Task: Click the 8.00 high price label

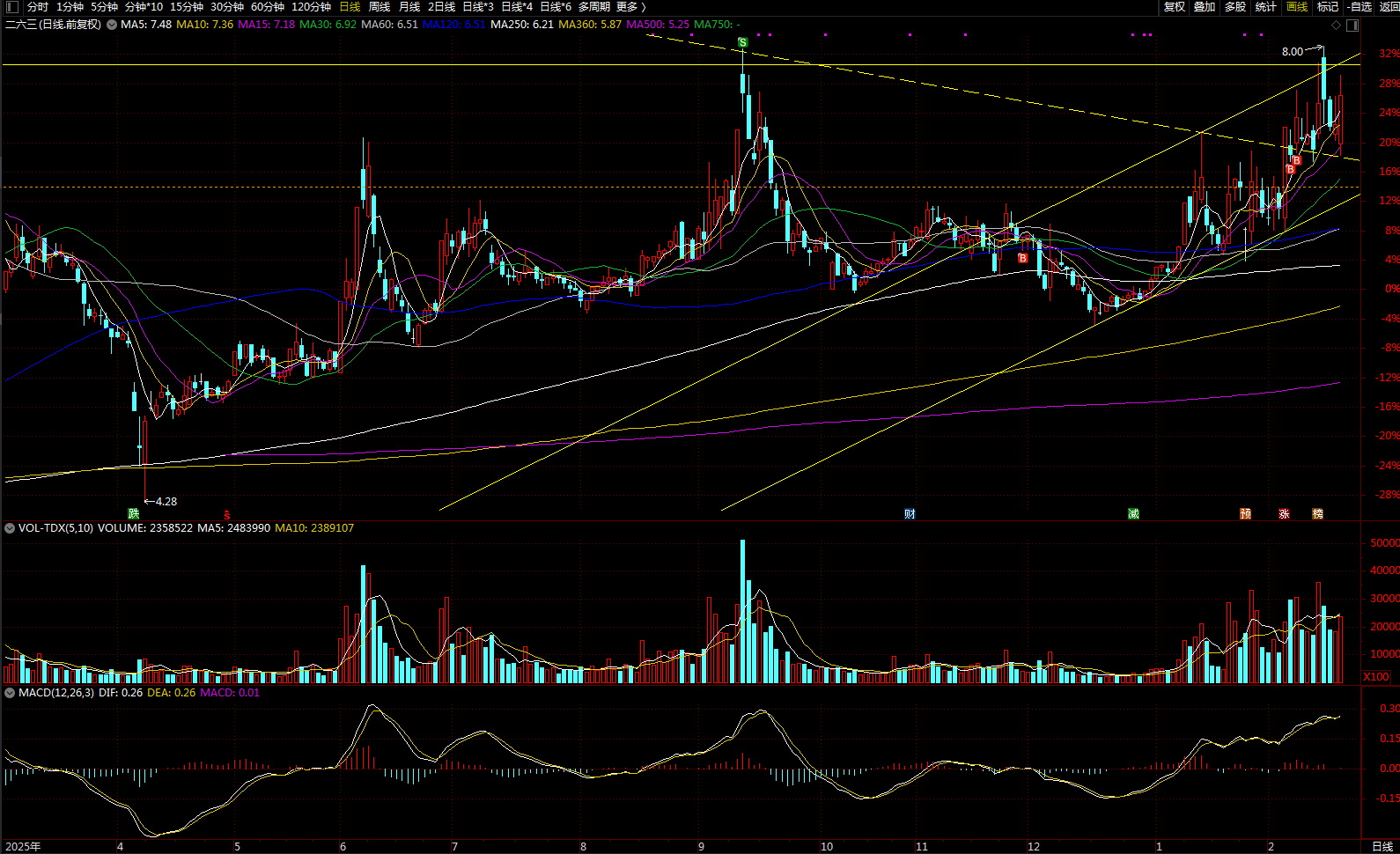Action: [1293, 52]
